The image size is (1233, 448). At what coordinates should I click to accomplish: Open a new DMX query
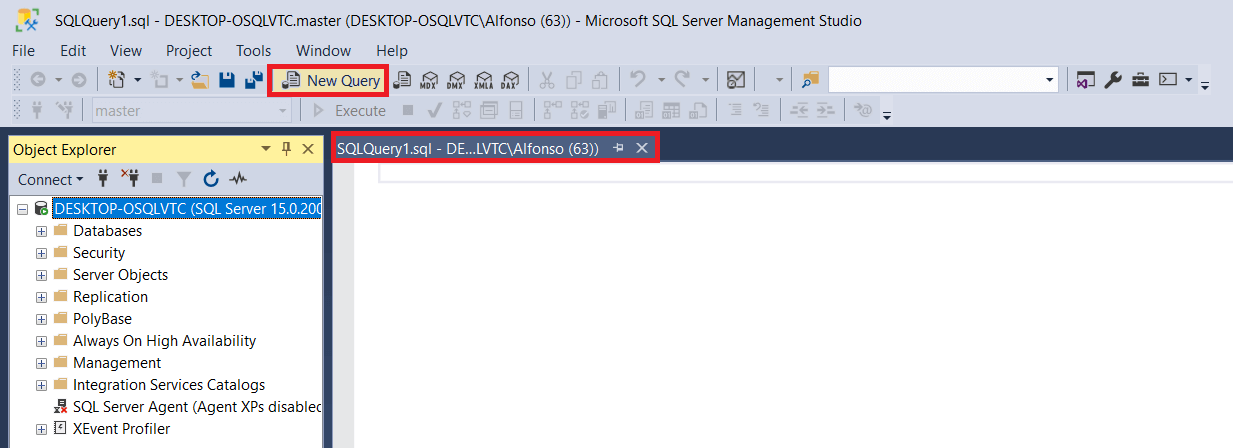click(x=456, y=80)
